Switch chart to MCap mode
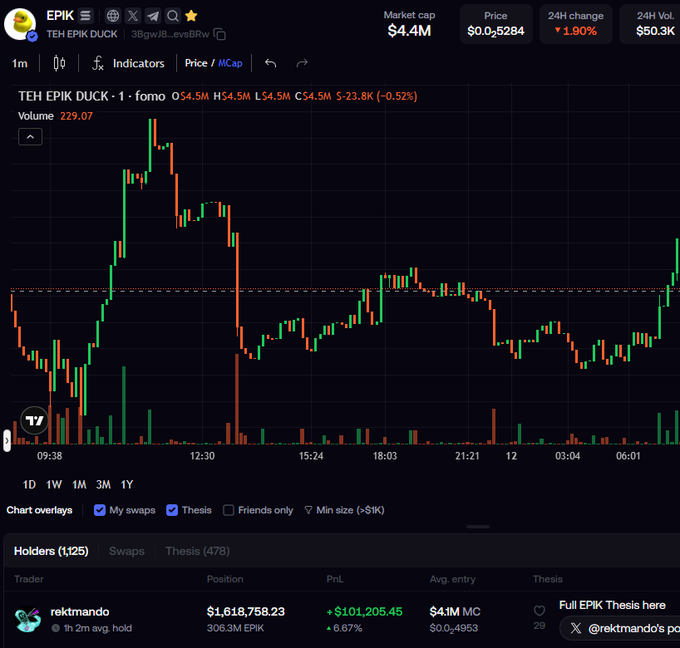 [230, 63]
